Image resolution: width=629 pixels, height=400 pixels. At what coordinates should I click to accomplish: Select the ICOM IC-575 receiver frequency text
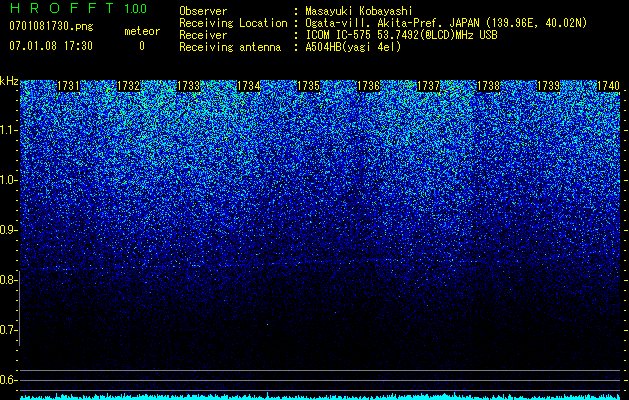(401, 35)
